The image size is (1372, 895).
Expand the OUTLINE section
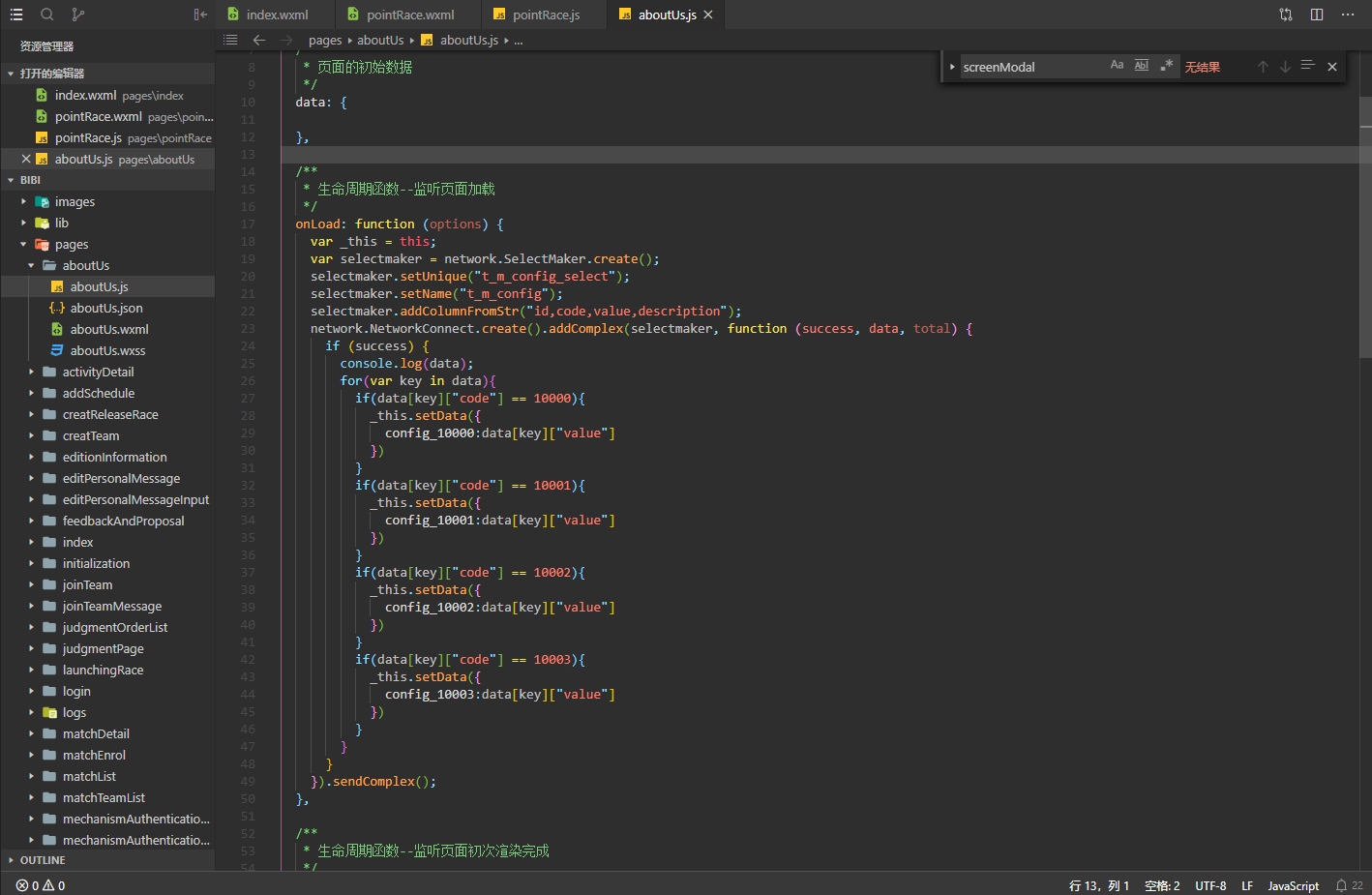click(11, 860)
